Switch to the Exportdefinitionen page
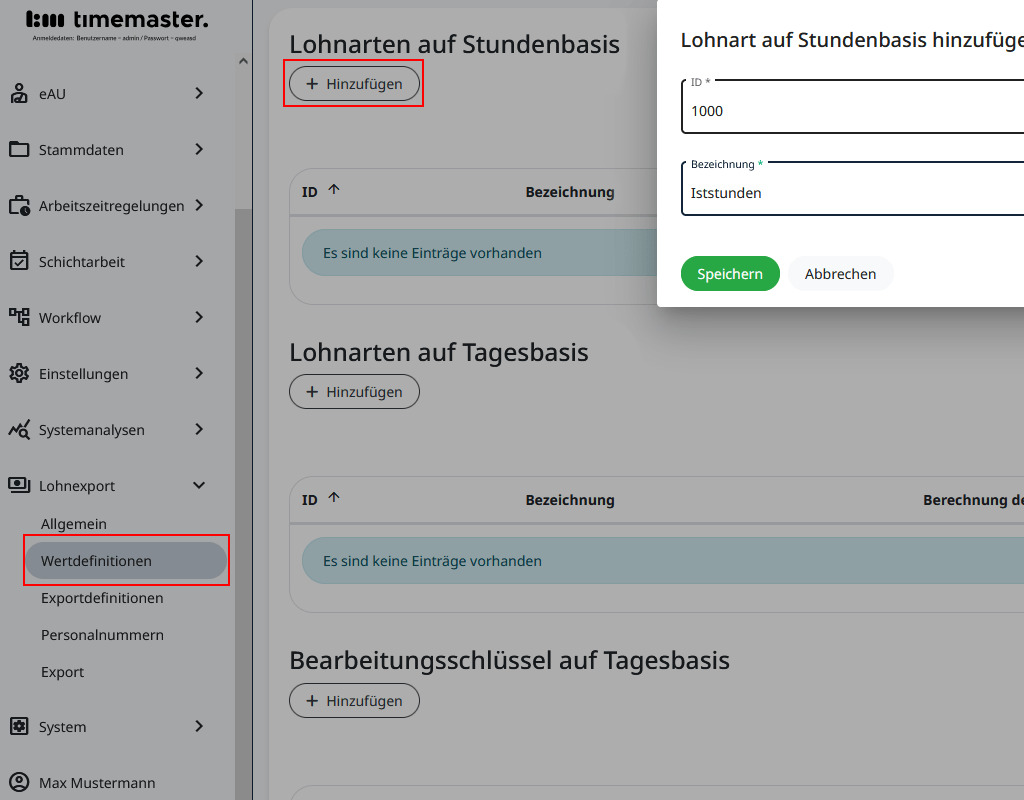 click(x=102, y=597)
